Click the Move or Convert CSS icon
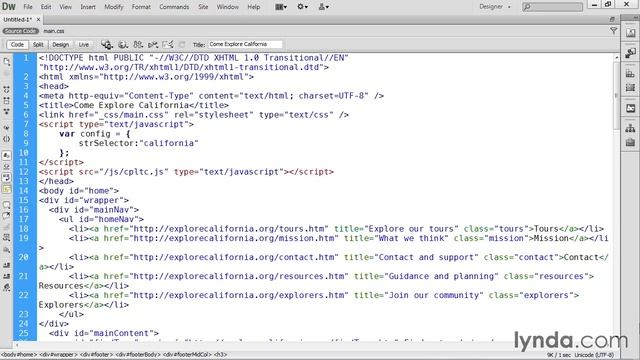This screenshot has width=640, height=360. coord(7,249)
